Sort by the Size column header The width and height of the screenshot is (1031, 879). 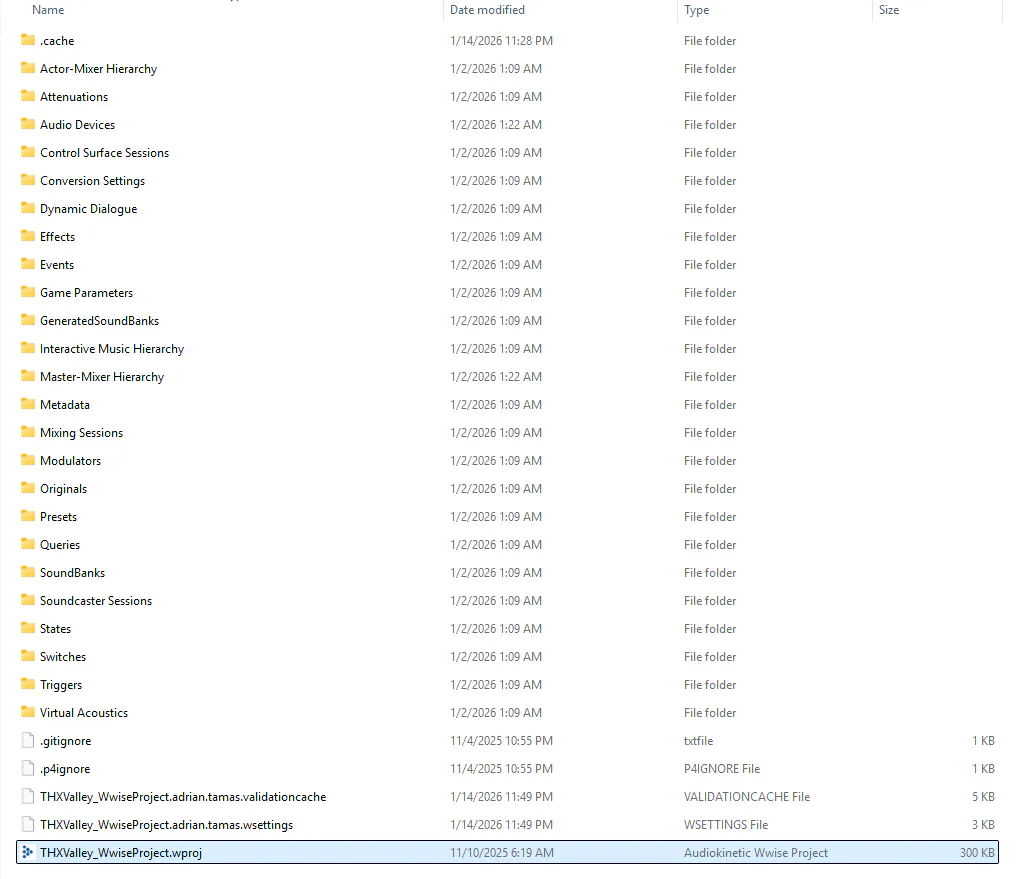[x=889, y=10]
